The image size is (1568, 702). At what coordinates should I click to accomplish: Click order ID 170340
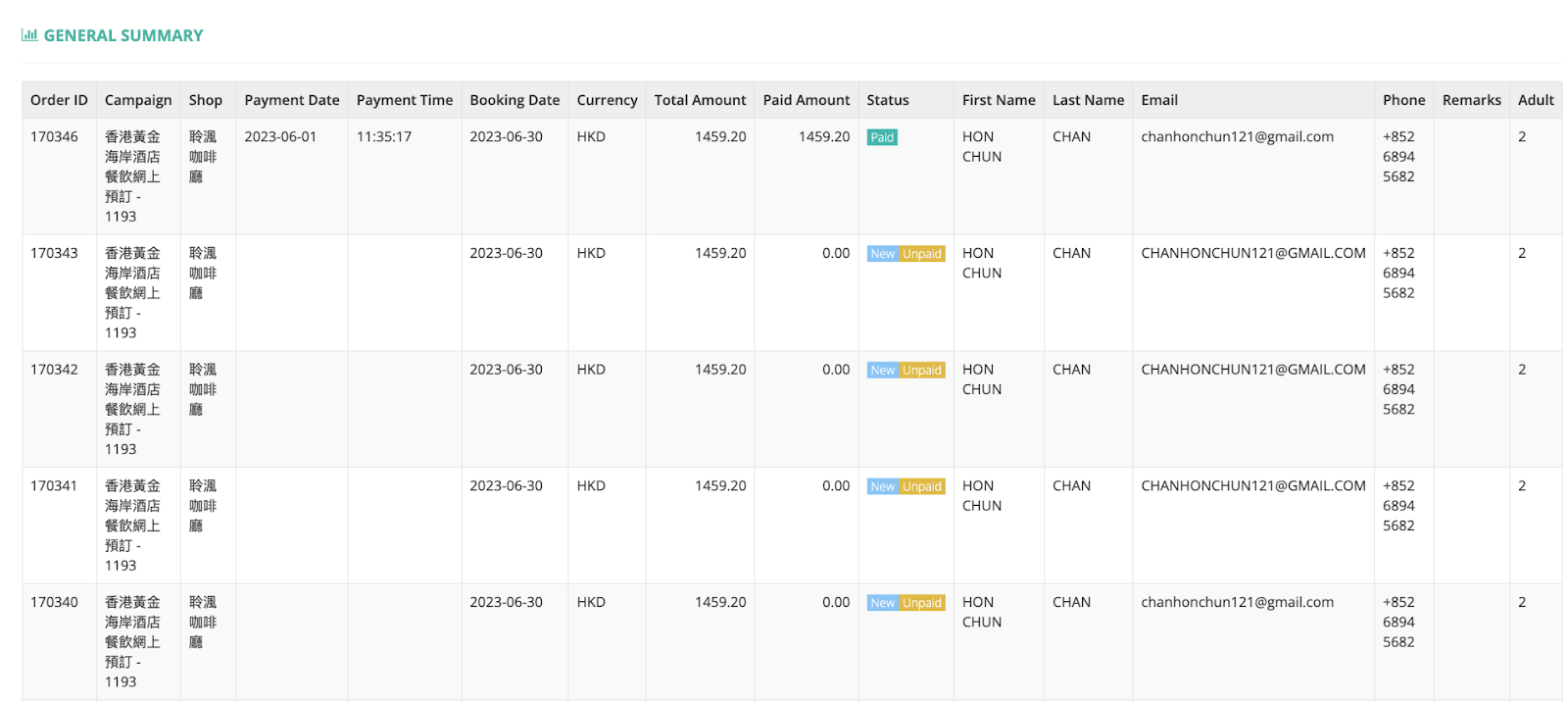54,602
